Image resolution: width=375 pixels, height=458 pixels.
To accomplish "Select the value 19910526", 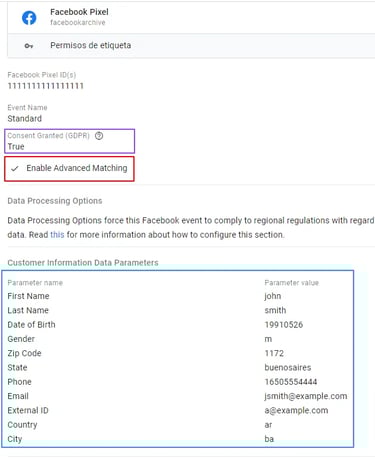I will point(284,325).
